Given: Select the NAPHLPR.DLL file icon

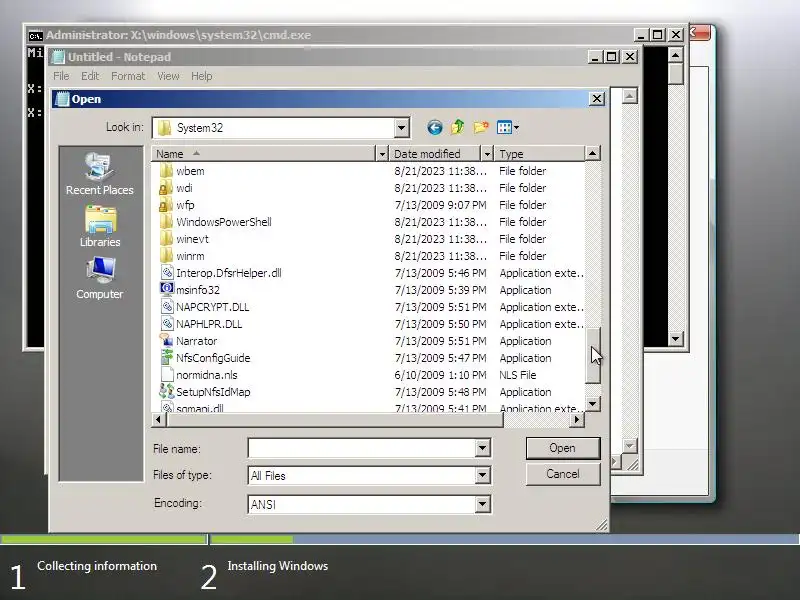Looking at the screenshot, I should [167, 323].
